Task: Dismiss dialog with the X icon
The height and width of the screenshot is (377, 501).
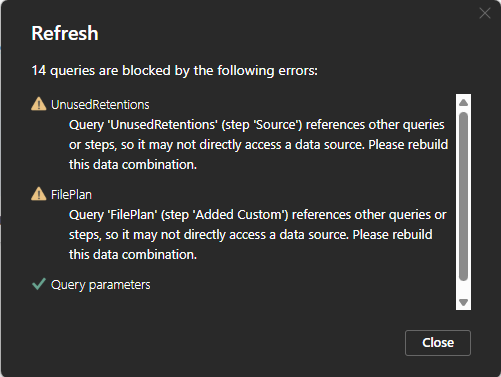Action: (x=485, y=13)
